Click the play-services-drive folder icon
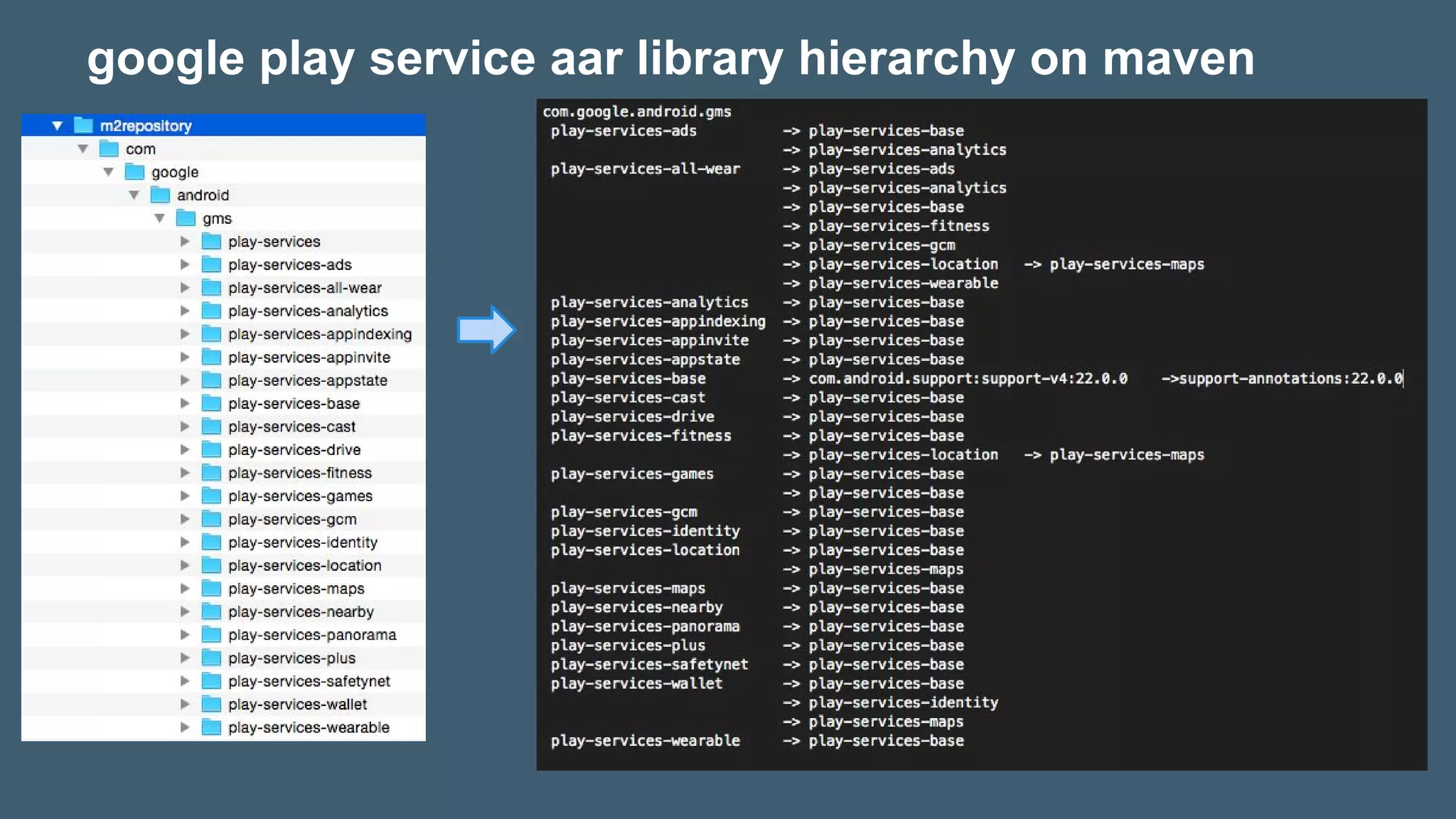 pos(211,449)
